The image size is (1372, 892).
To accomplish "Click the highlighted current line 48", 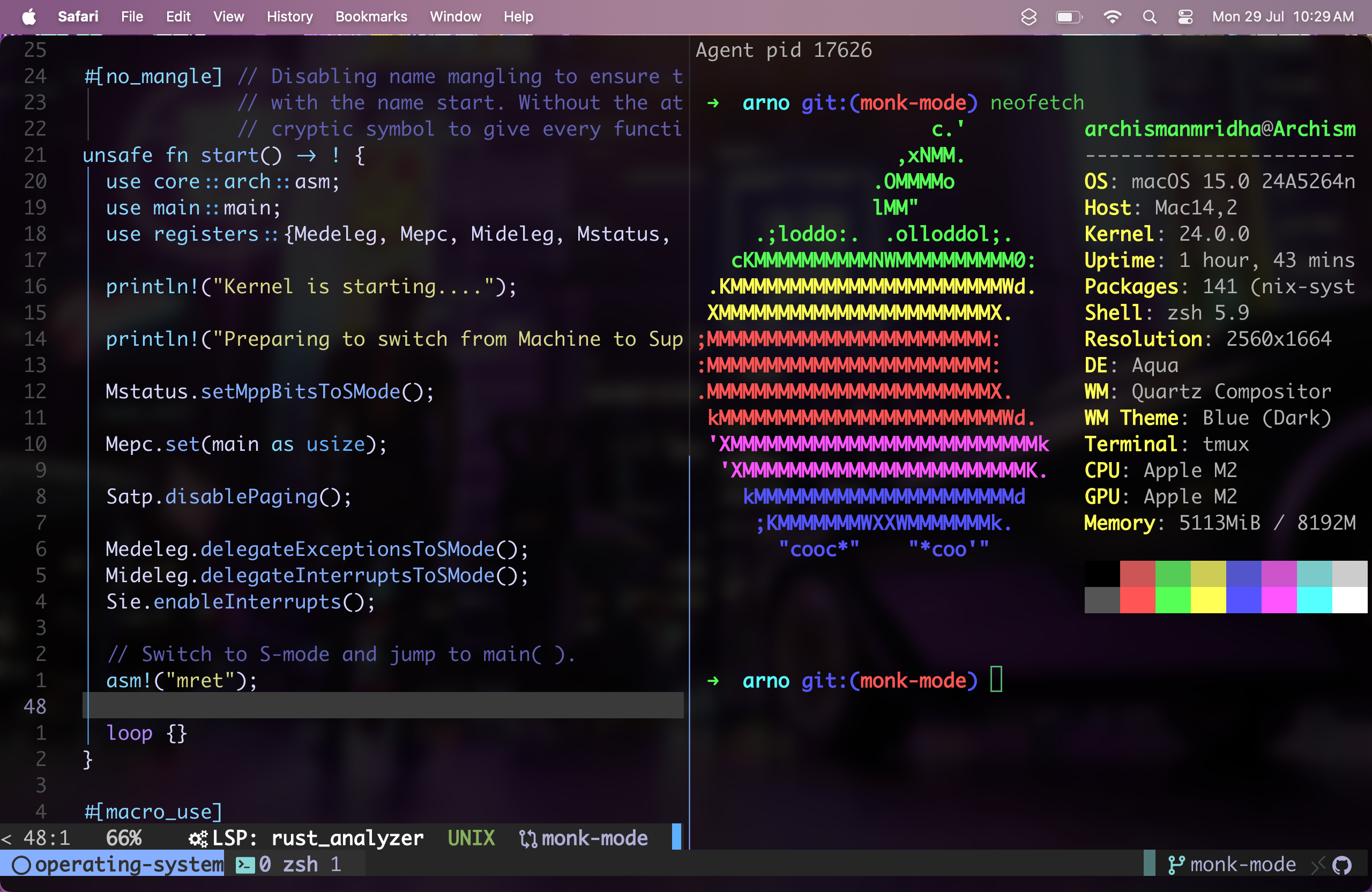I will 383,706.
